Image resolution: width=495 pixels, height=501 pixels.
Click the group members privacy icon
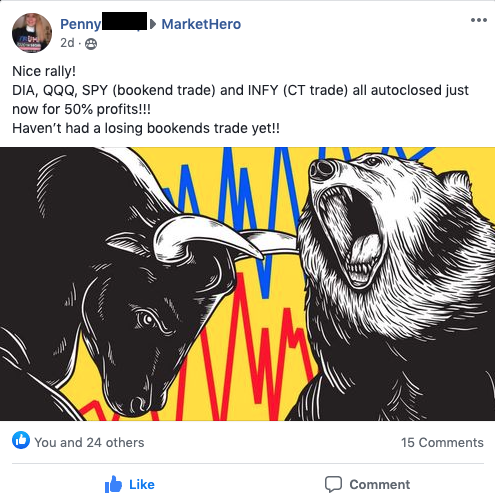[x=91, y=44]
